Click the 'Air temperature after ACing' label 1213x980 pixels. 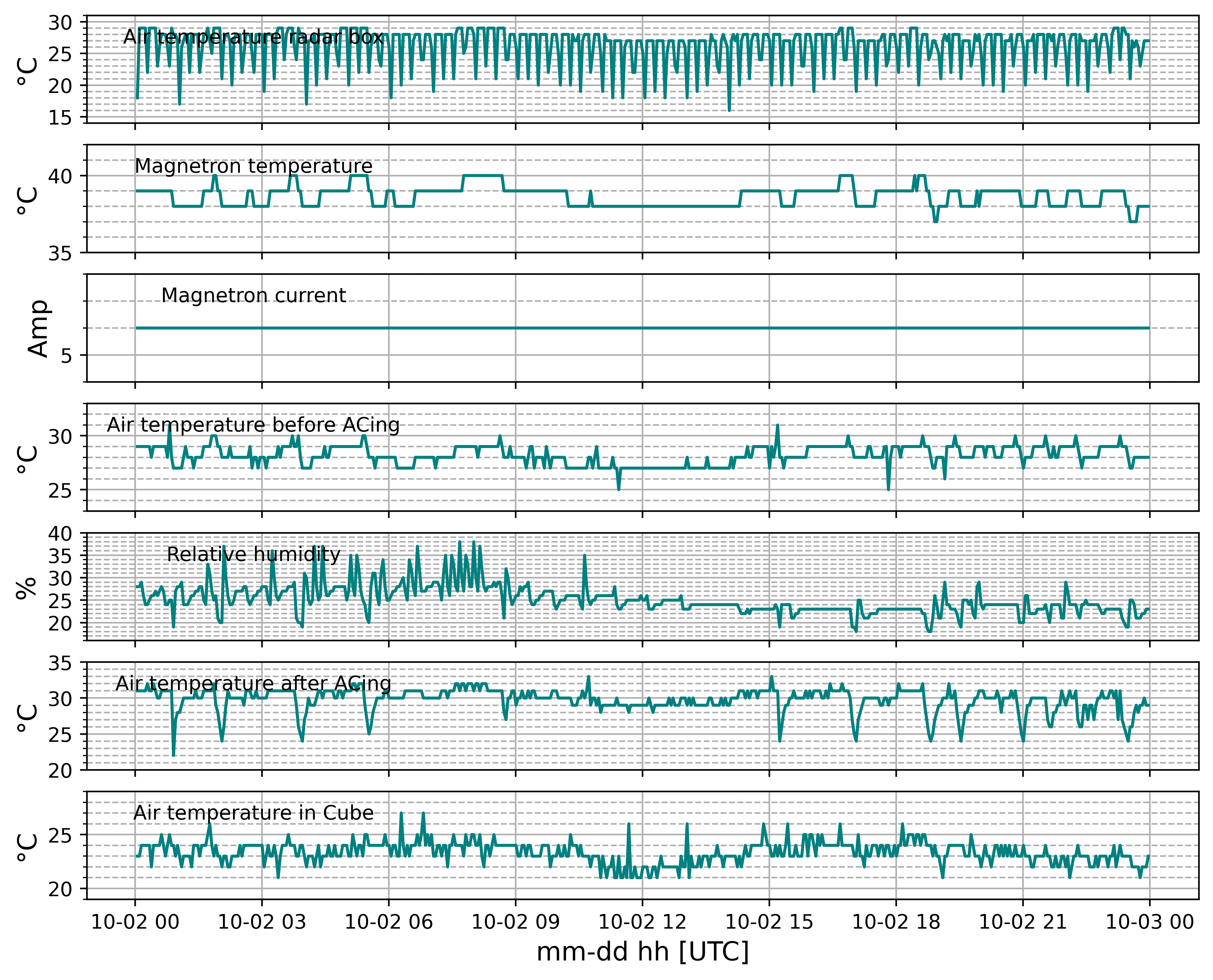[253, 684]
